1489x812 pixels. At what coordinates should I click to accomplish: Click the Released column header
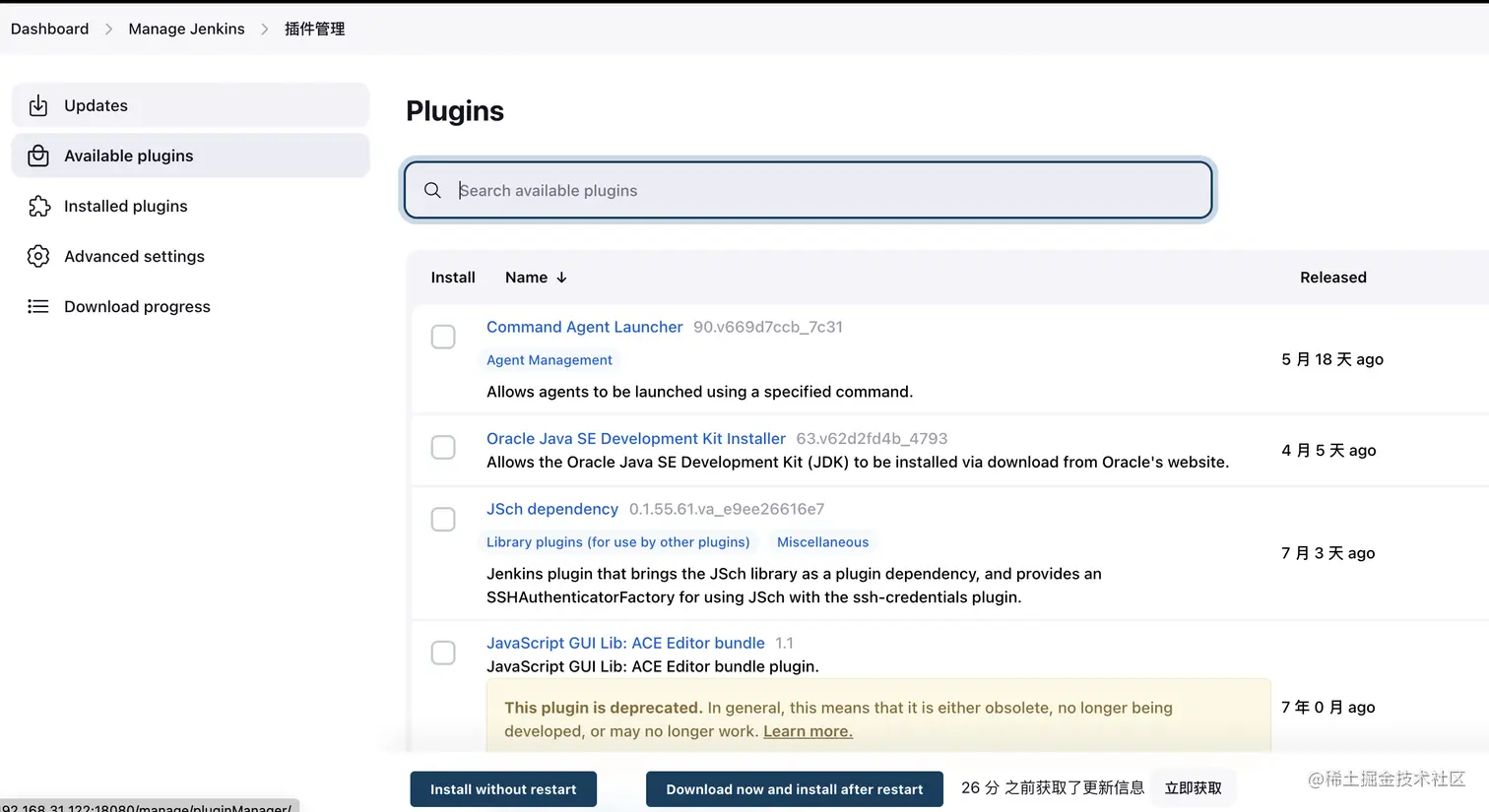[1333, 278]
